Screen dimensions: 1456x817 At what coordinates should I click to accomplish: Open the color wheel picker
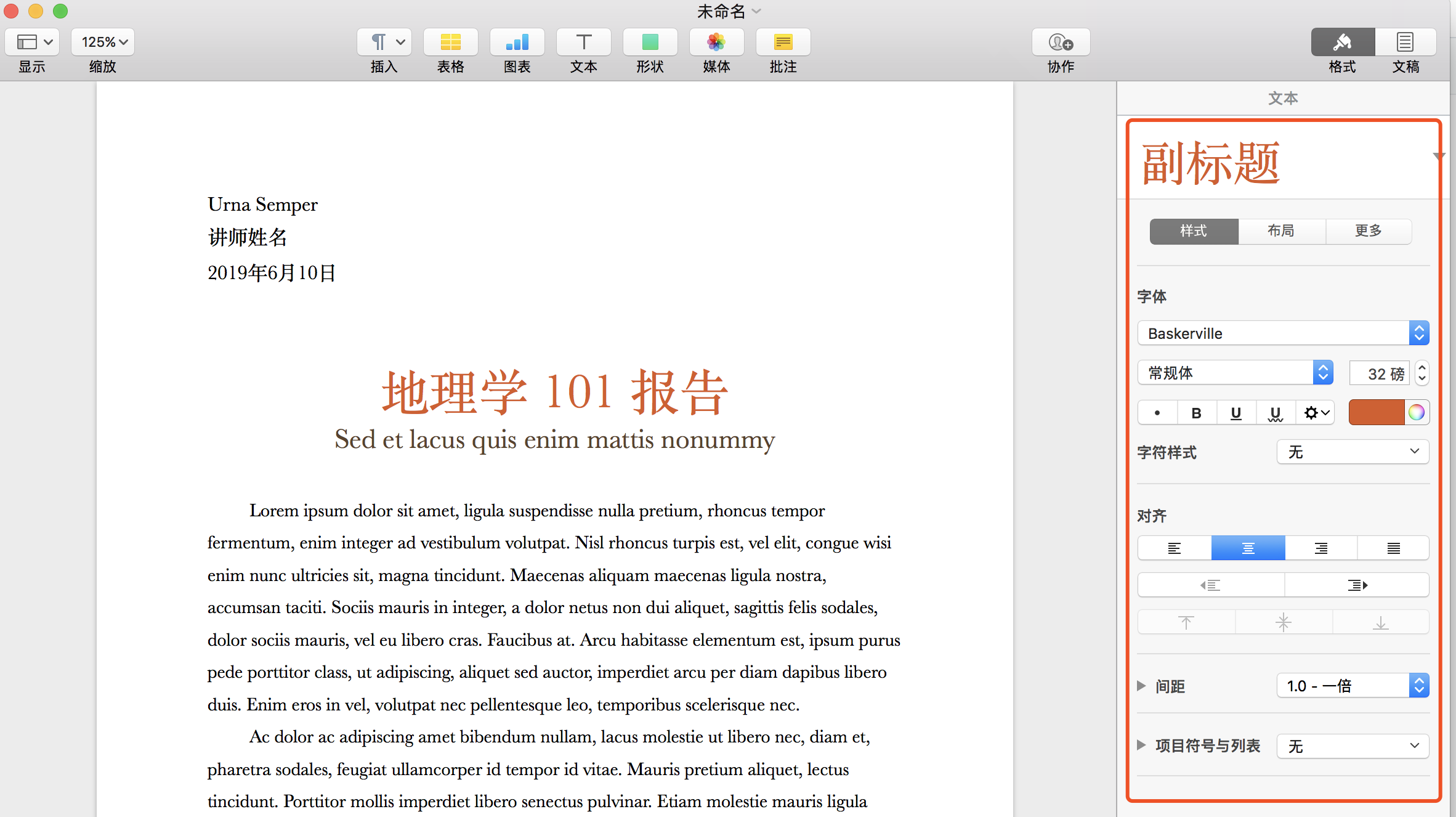1417,413
